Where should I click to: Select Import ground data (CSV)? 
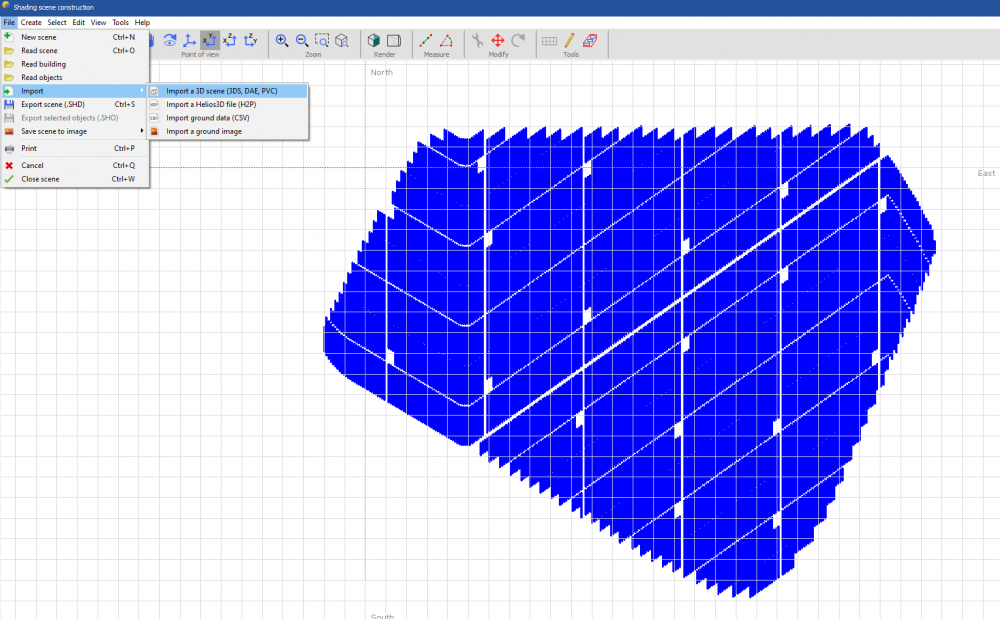206,118
